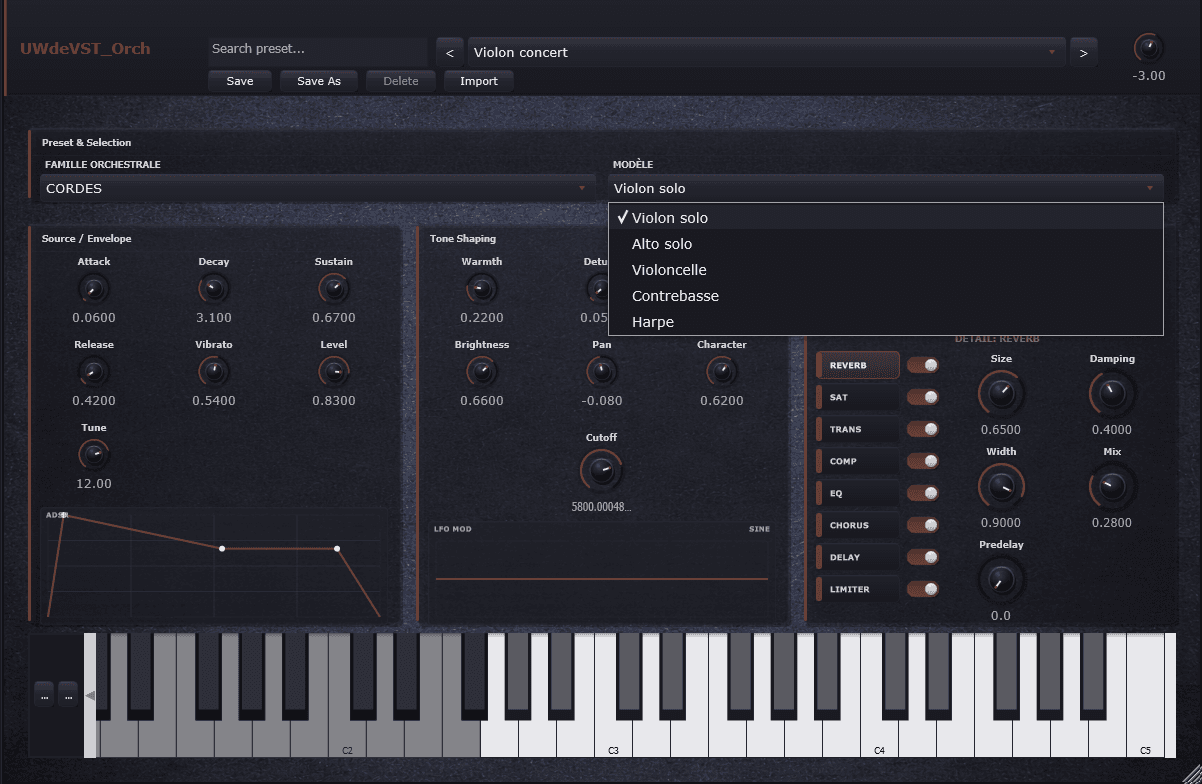Click the reverb Damping knob
1202x784 pixels.
[1111, 393]
